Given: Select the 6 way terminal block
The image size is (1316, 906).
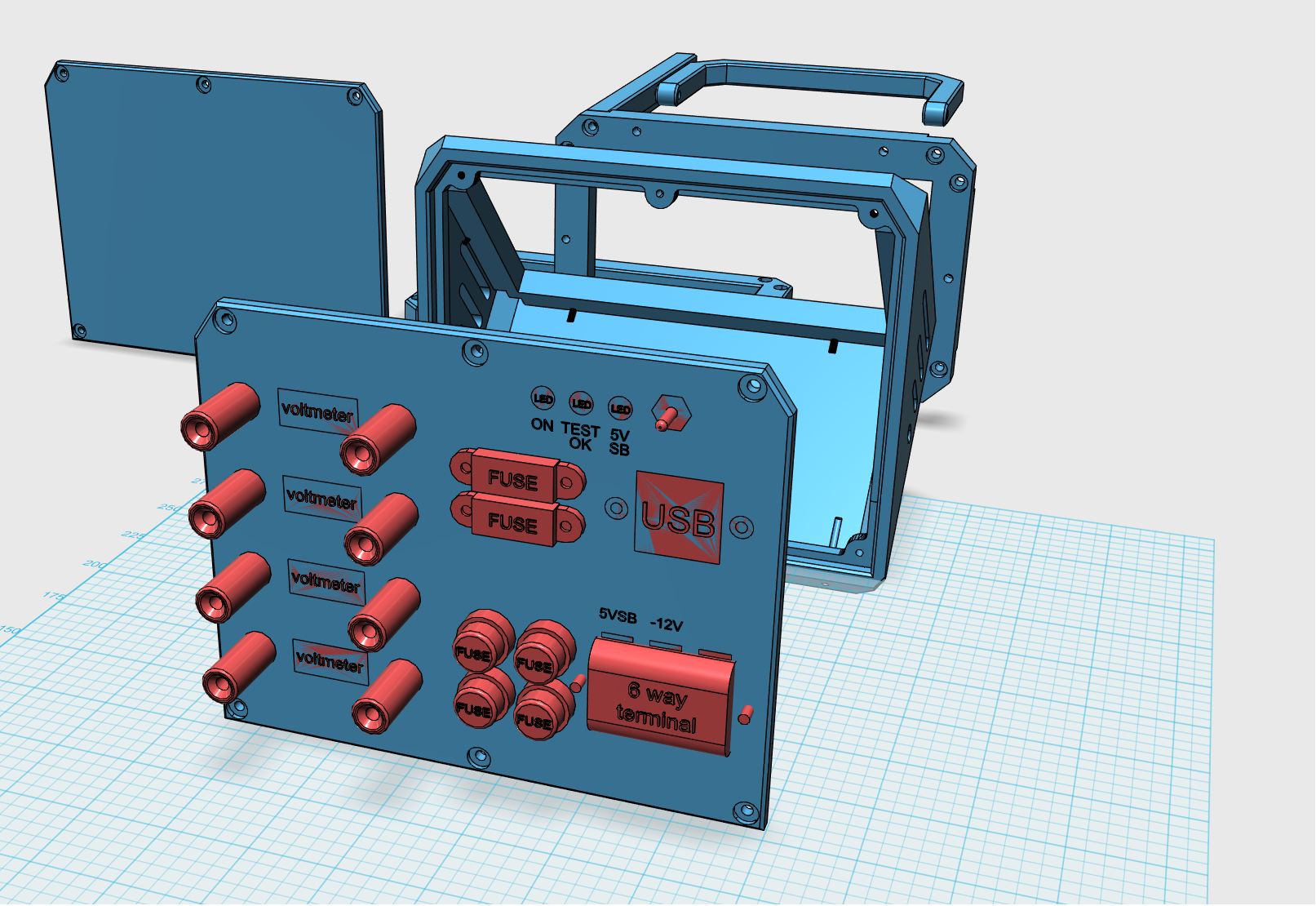Looking at the screenshot, I should click(x=658, y=698).
